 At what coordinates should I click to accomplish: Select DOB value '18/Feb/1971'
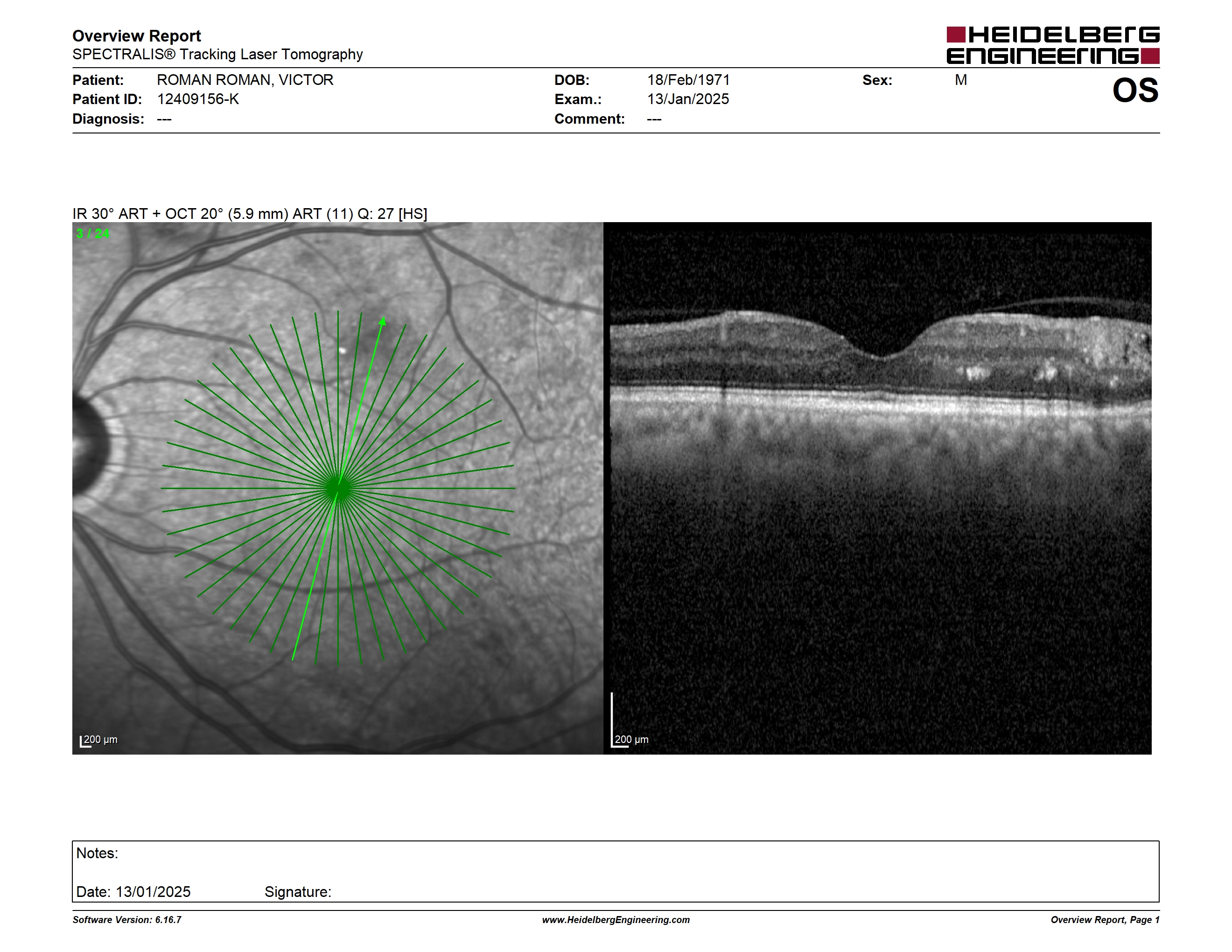click(x=688, y=80)
